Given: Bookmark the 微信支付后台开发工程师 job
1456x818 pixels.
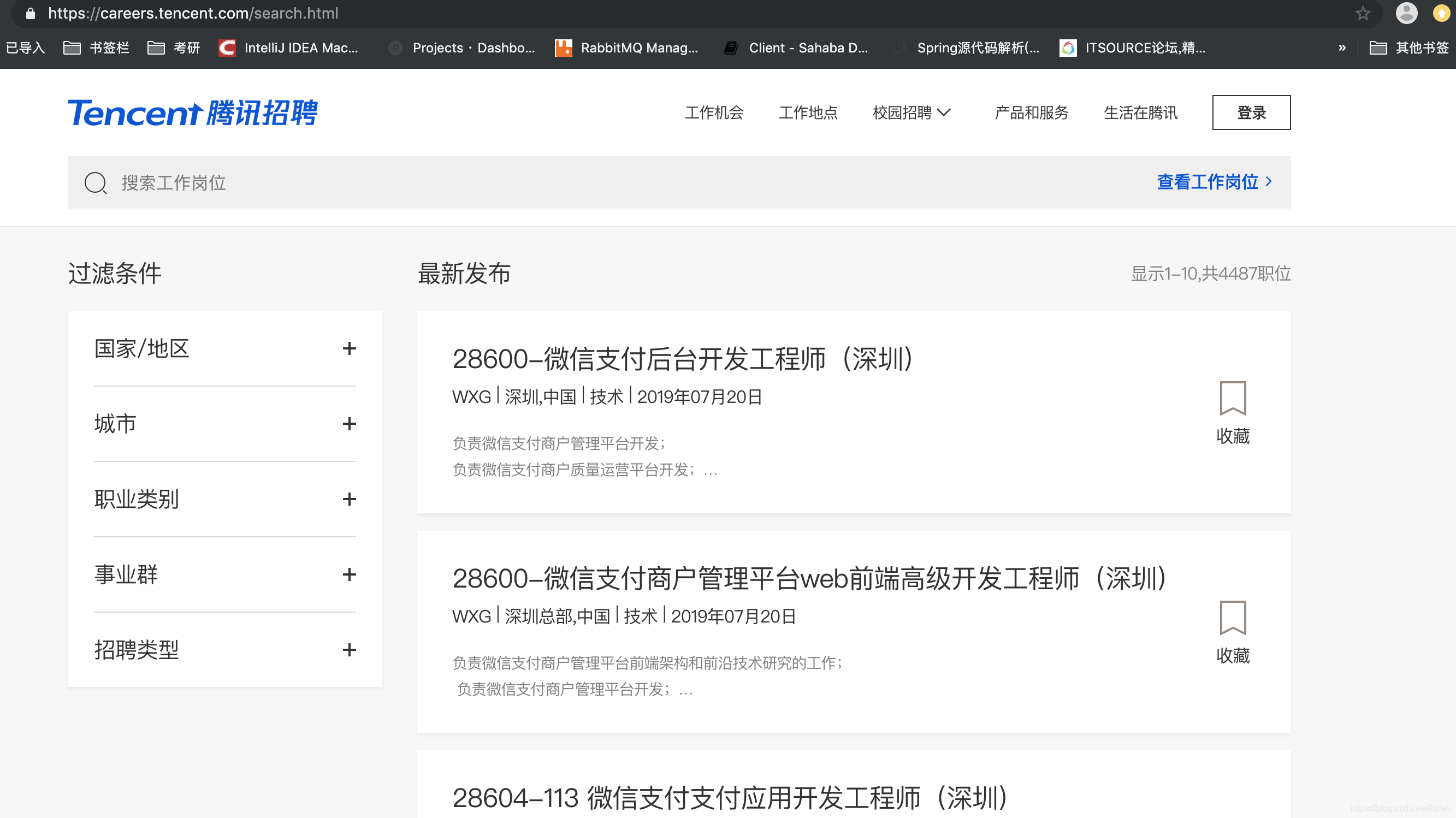Looking at the screenshot, I should click(1233, 413).
